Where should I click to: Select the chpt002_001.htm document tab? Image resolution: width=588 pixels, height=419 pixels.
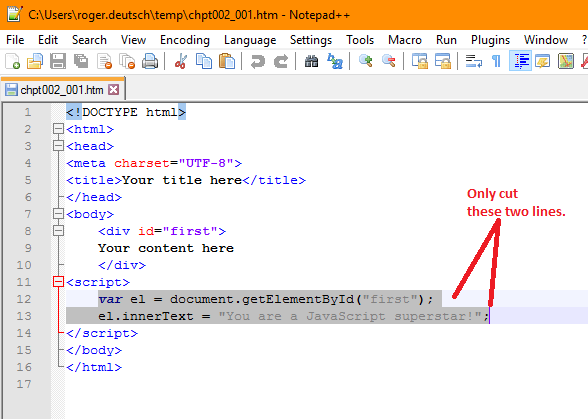pyautogui.click(x=62, y=90)
